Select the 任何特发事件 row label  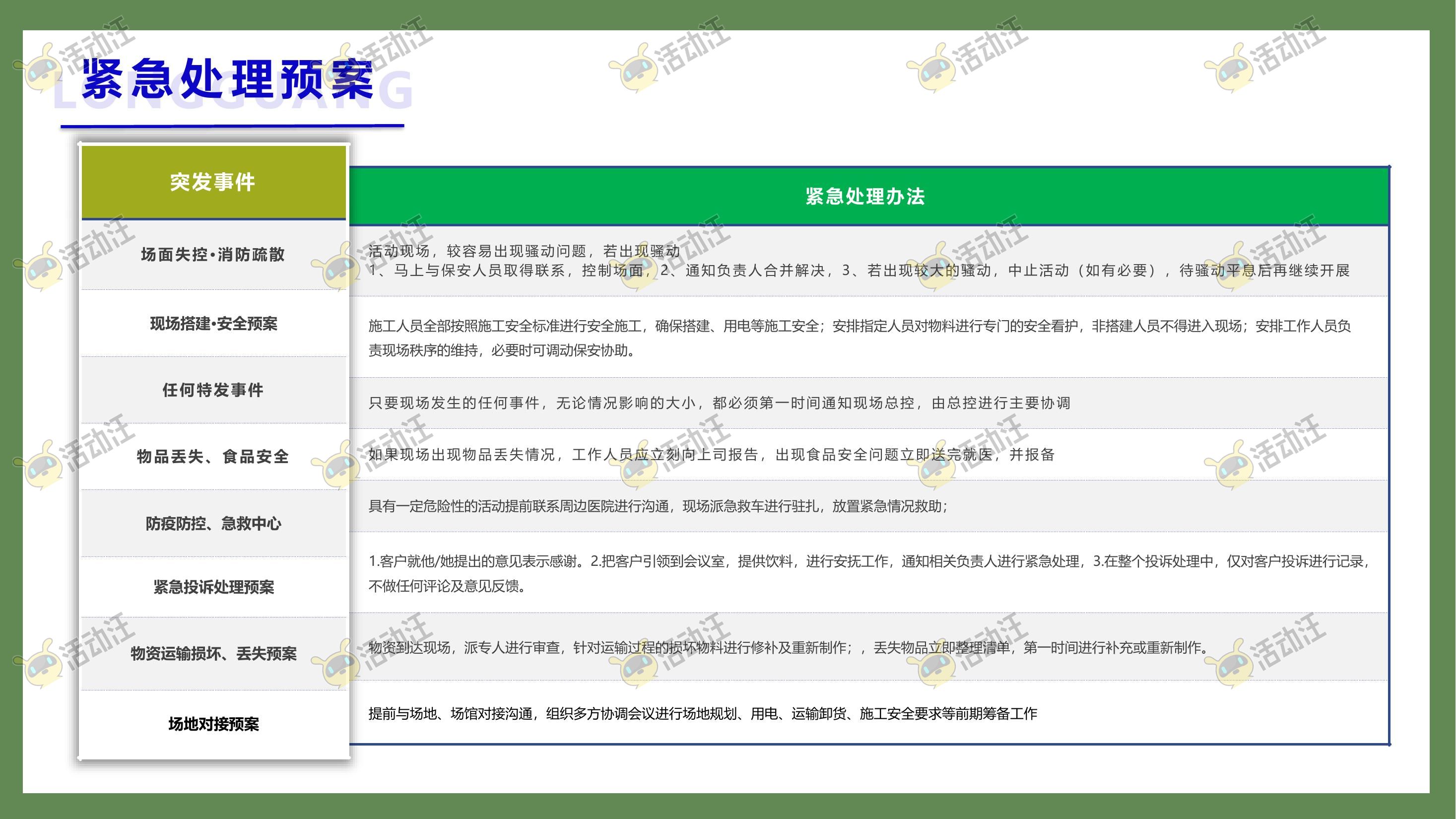(x=213, y=390)
